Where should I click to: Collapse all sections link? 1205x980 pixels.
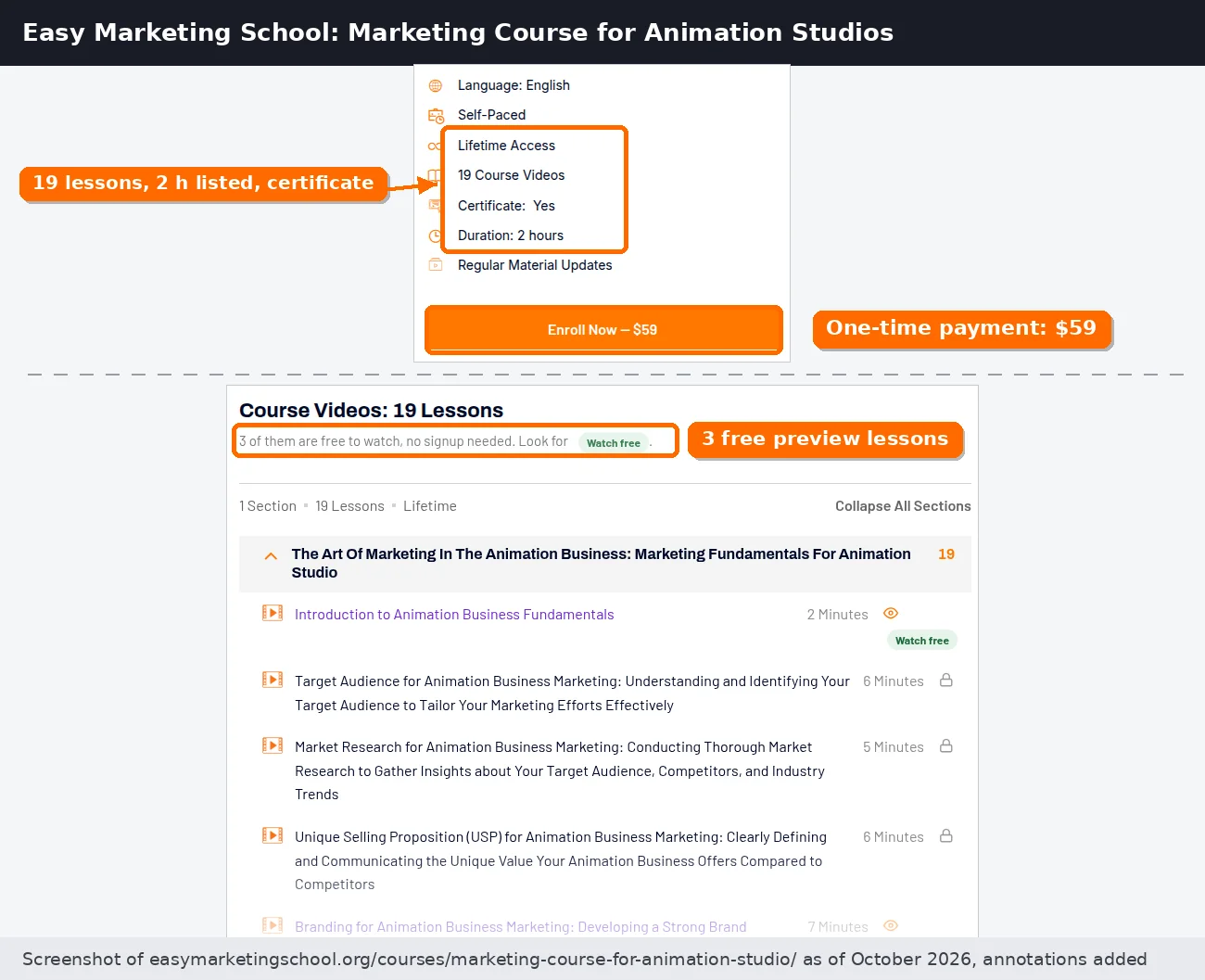[x=903, y=506]
